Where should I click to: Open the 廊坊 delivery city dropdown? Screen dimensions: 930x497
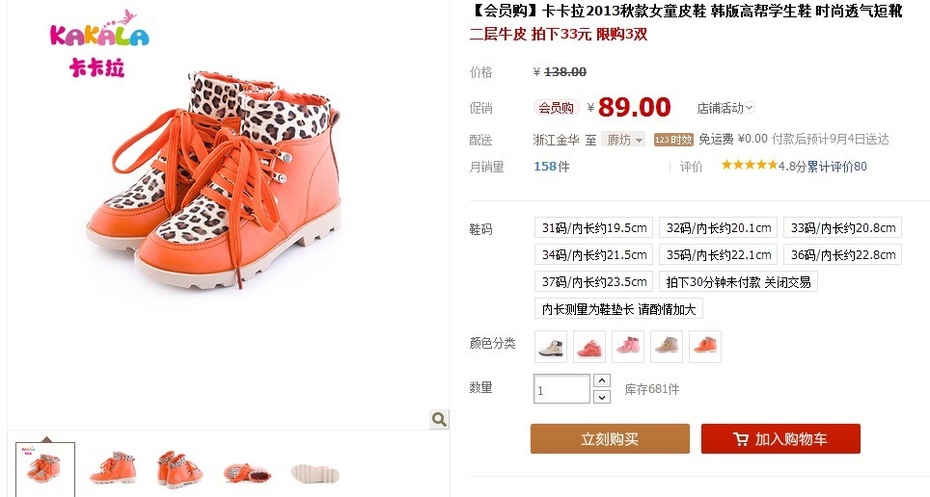tap(623, 140)
